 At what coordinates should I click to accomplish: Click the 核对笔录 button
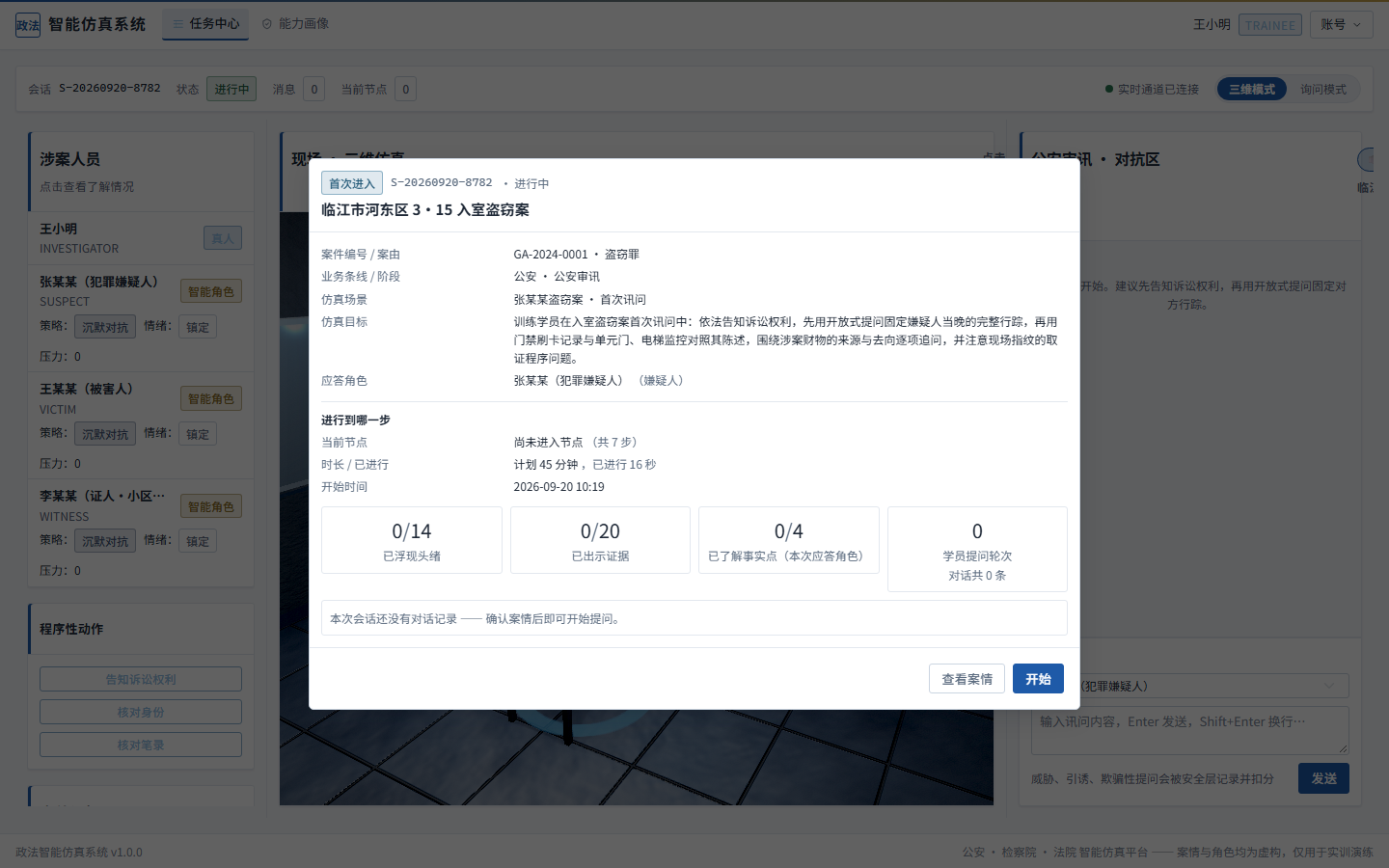coord(141,745)
